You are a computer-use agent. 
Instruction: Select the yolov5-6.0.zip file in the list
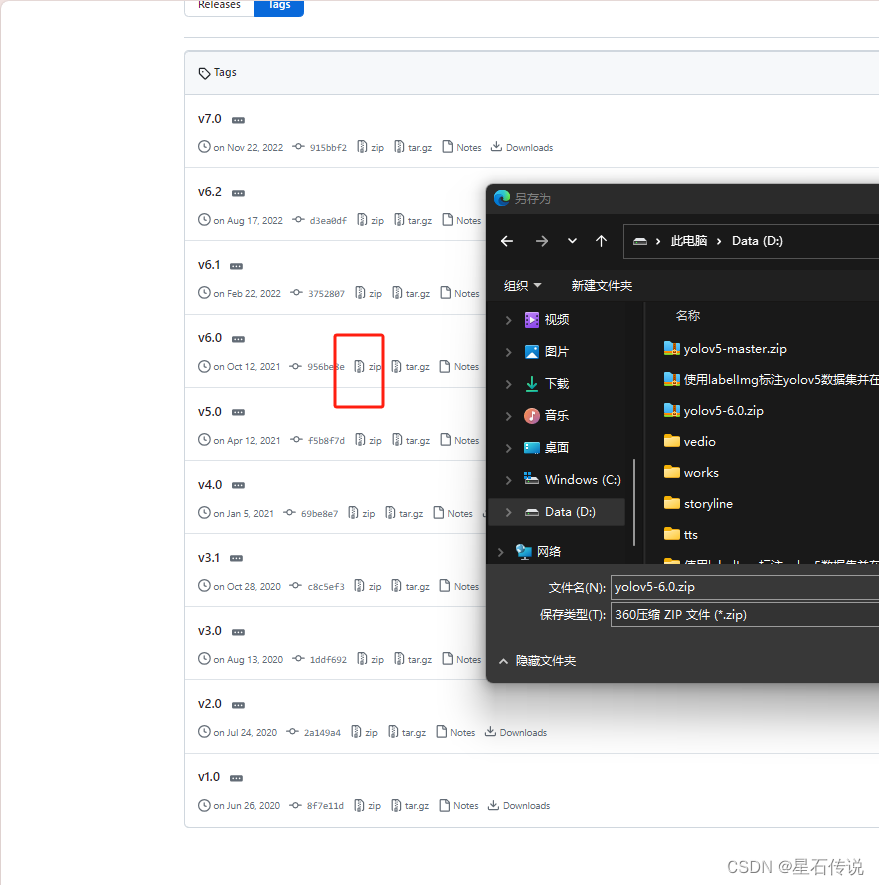[x=714, y=411]
